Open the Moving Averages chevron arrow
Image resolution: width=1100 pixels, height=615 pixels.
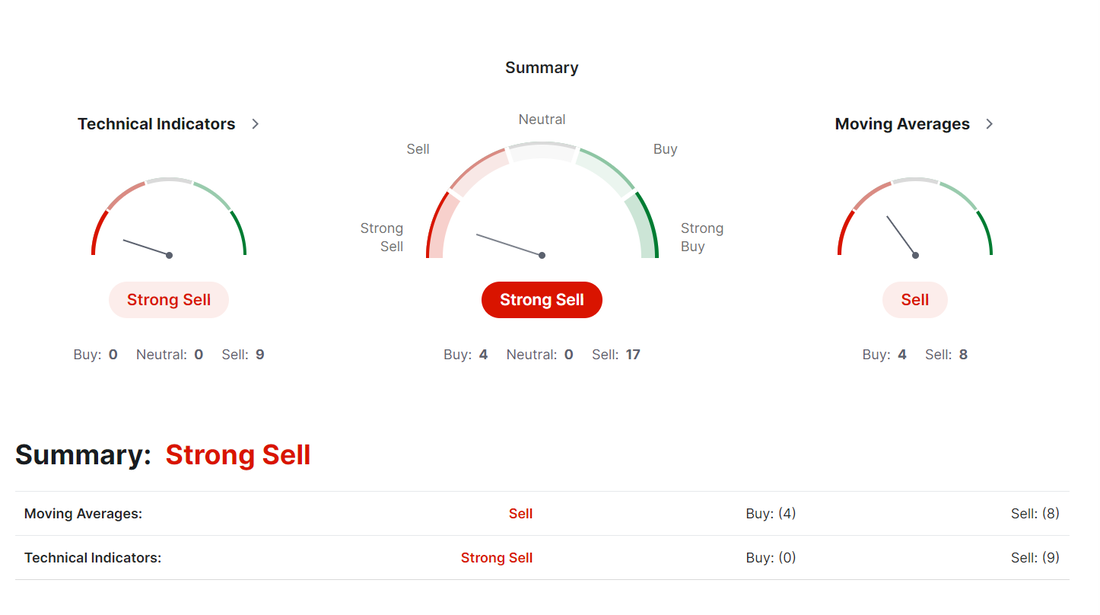pos(989,124)
